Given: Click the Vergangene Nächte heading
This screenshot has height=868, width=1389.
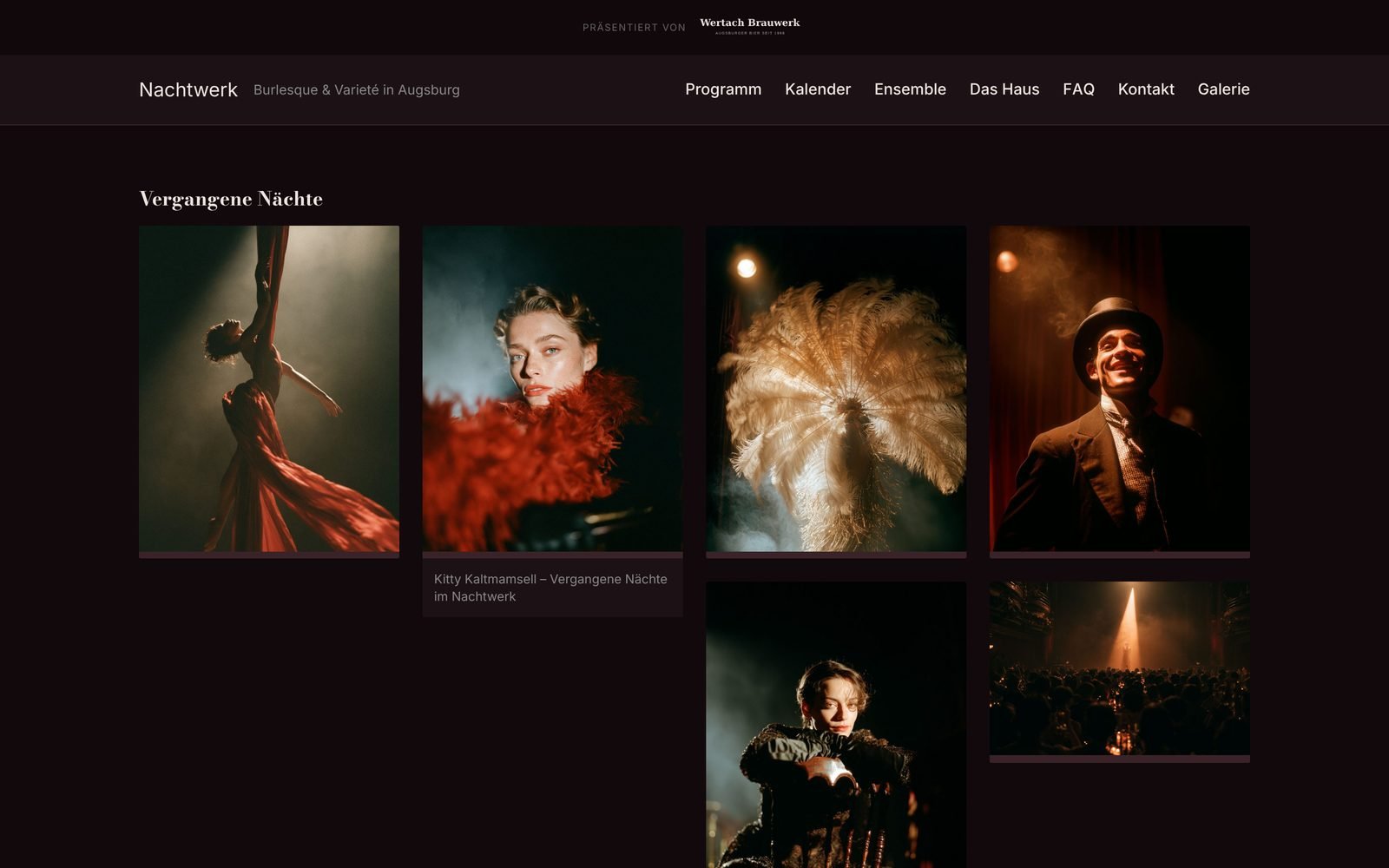Looking at the screenshot, I should pos(231,199).
